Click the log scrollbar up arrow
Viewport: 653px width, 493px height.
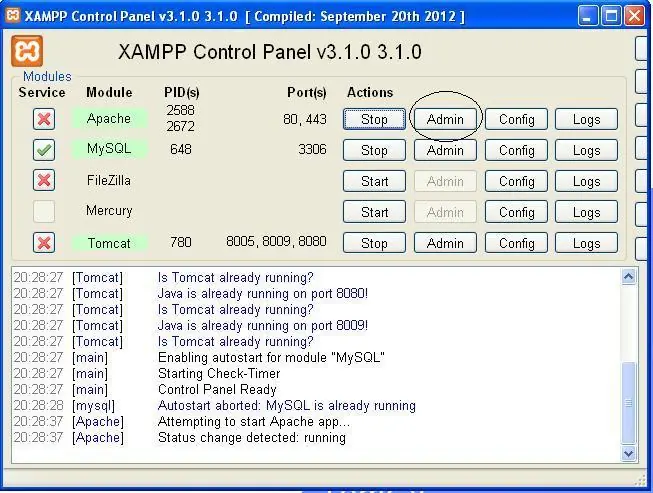tap(628, 276)
